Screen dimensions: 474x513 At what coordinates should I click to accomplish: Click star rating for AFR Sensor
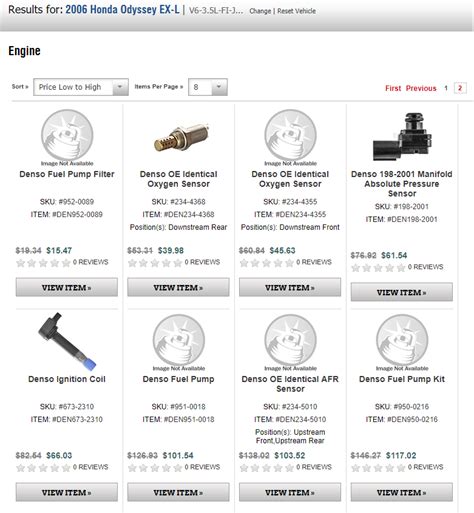[267, 468]
